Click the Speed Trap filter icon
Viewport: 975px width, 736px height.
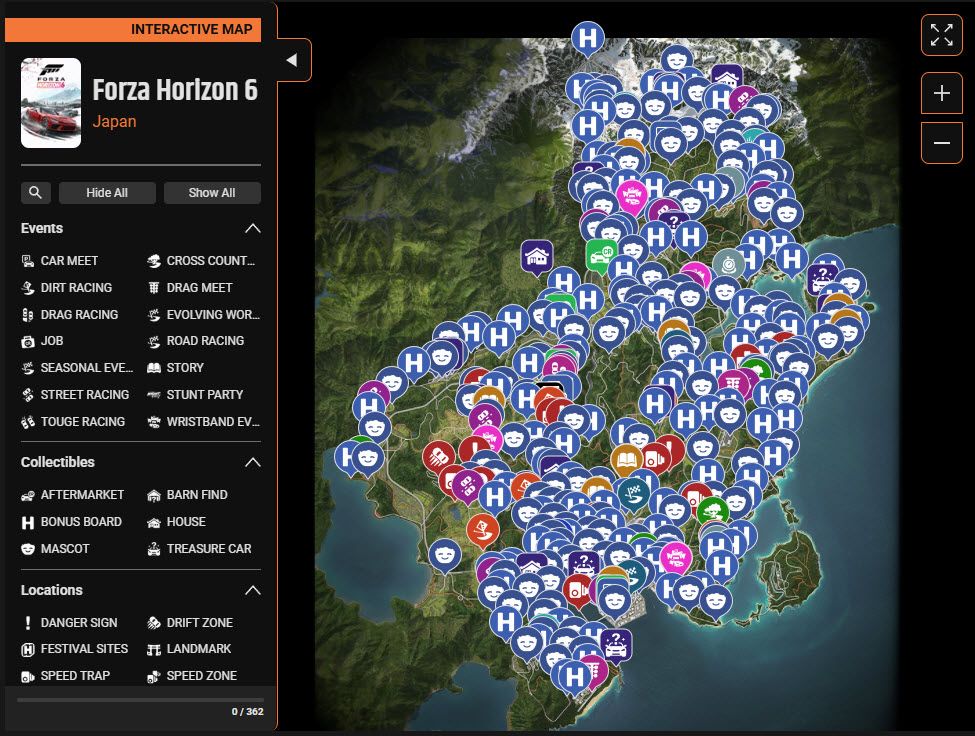[28, 676]
